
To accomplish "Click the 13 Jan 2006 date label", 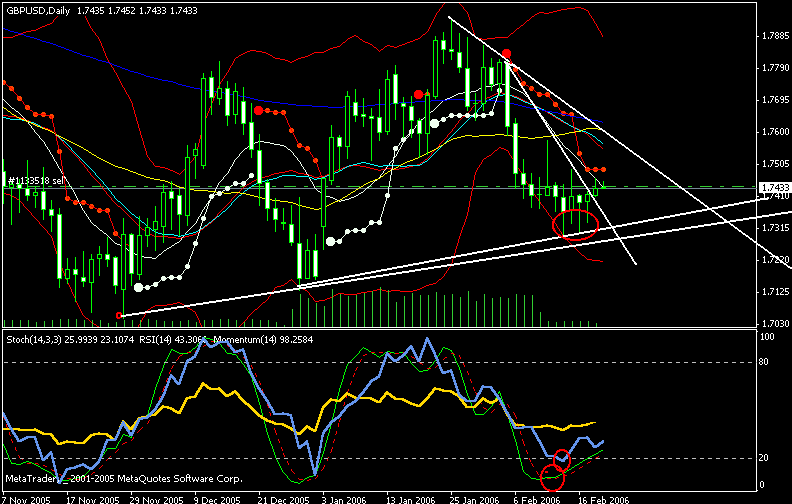I will 411,500.
